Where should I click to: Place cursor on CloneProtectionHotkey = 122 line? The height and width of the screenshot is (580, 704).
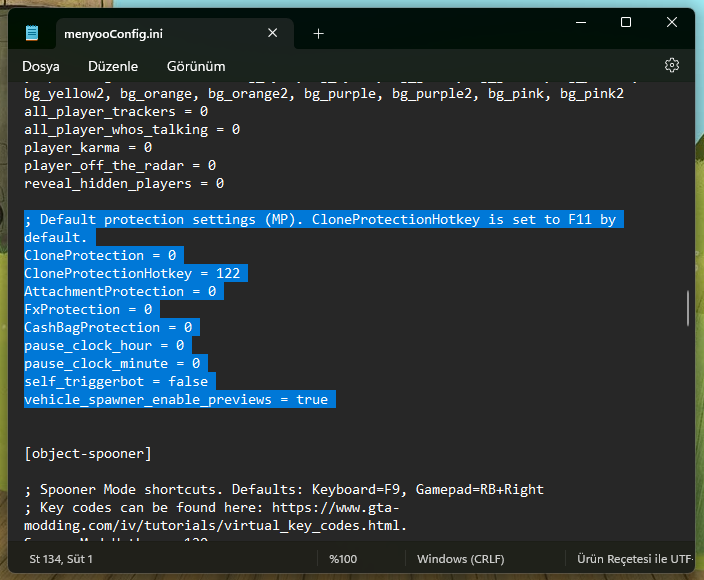(x=132, y=273)
